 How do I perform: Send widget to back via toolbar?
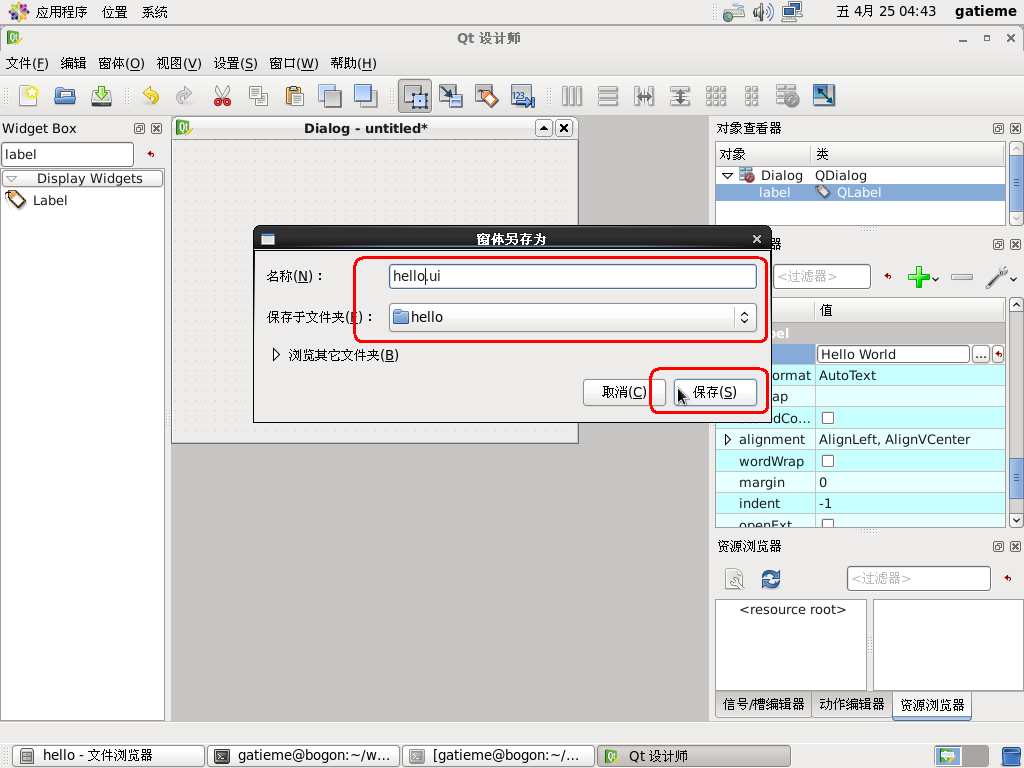pos(330,96)
